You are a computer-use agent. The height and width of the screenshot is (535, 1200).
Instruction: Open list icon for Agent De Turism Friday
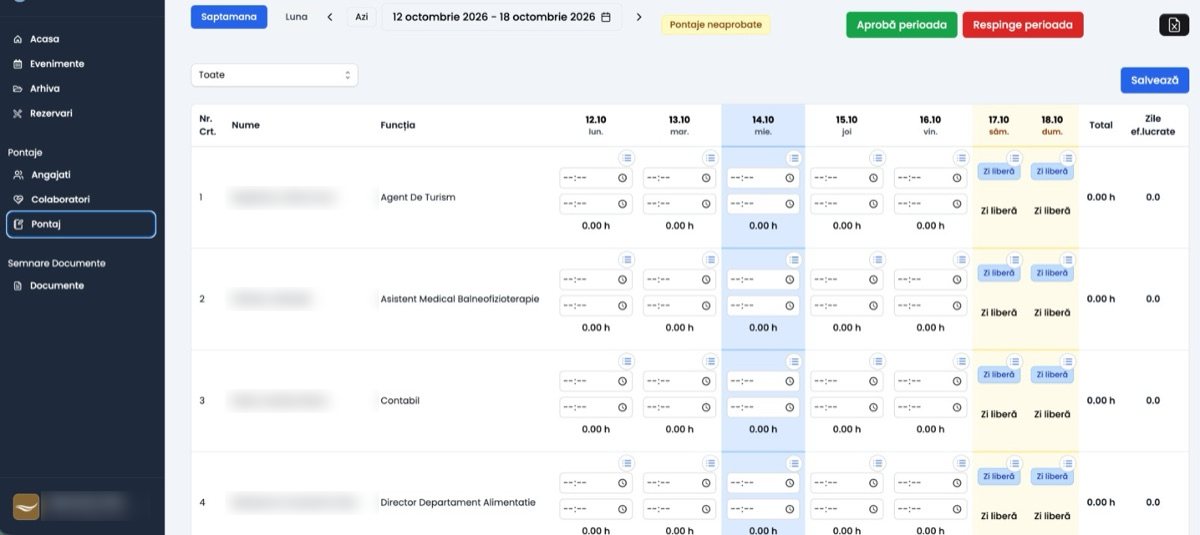click(x=961, y=158)
